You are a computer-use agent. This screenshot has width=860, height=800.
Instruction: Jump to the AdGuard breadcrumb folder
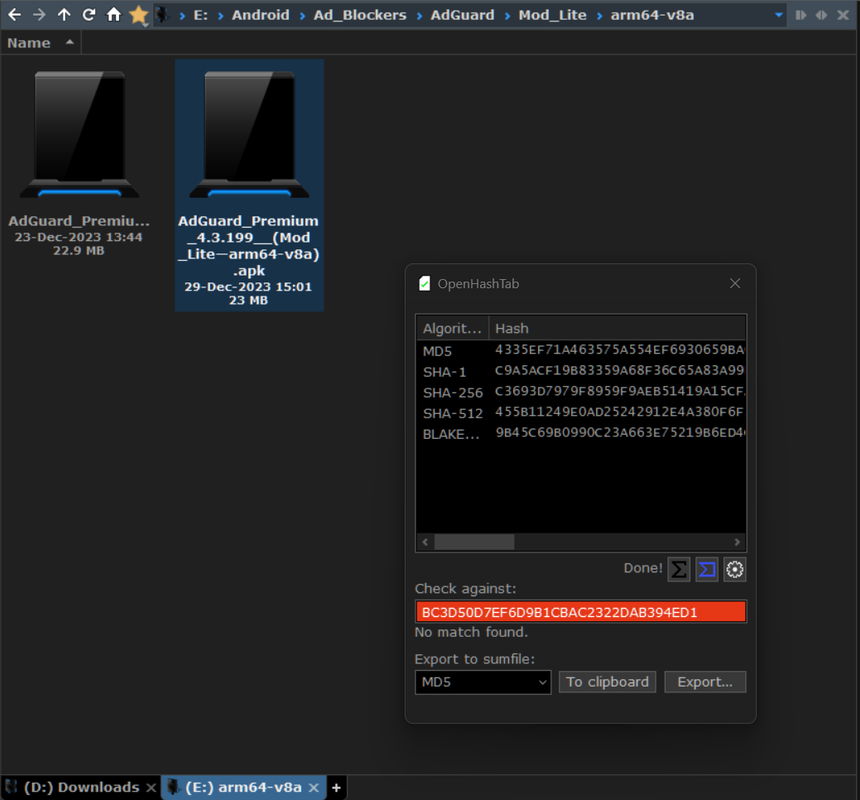462,15
